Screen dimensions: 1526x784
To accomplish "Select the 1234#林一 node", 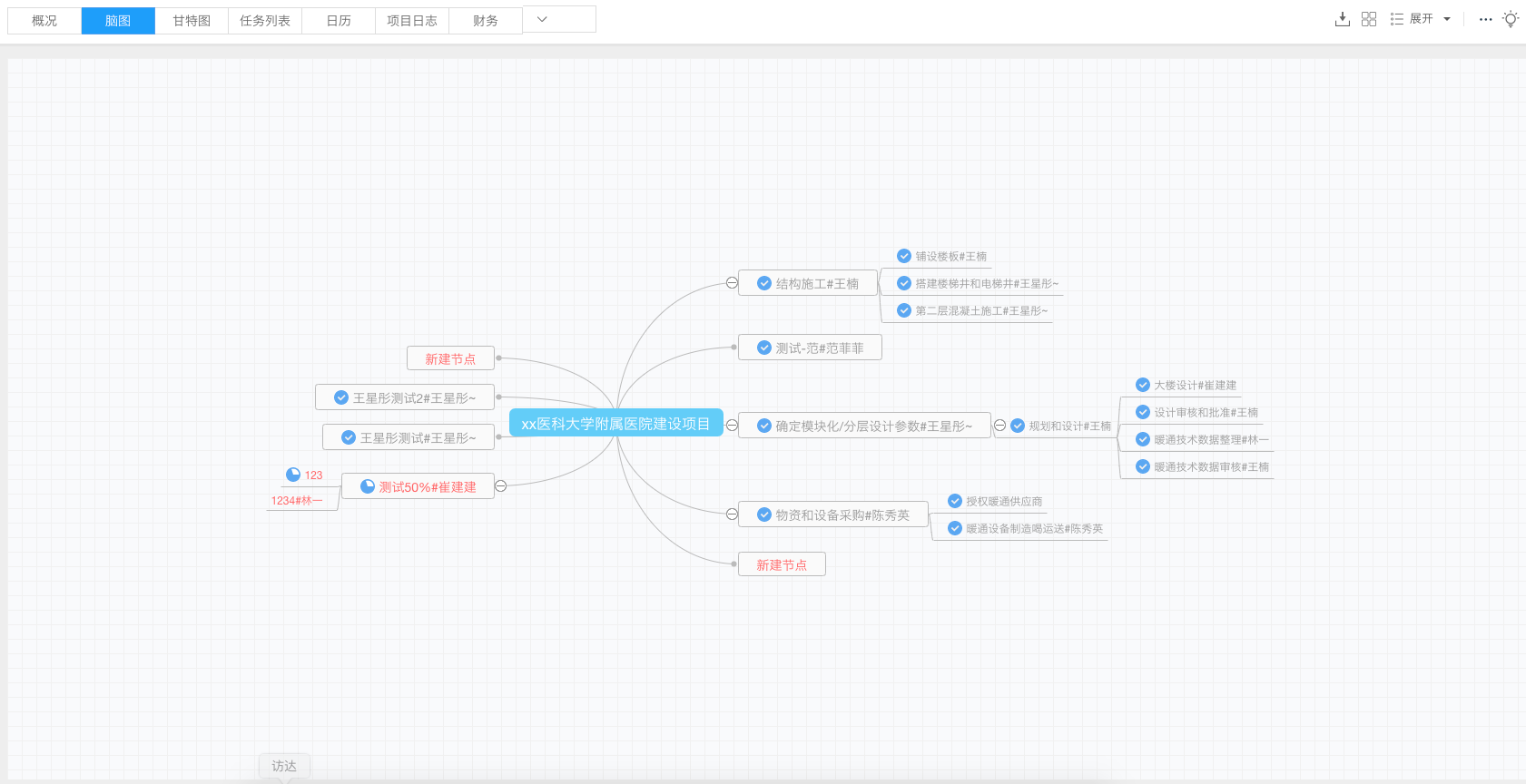I will pos(297,501).
